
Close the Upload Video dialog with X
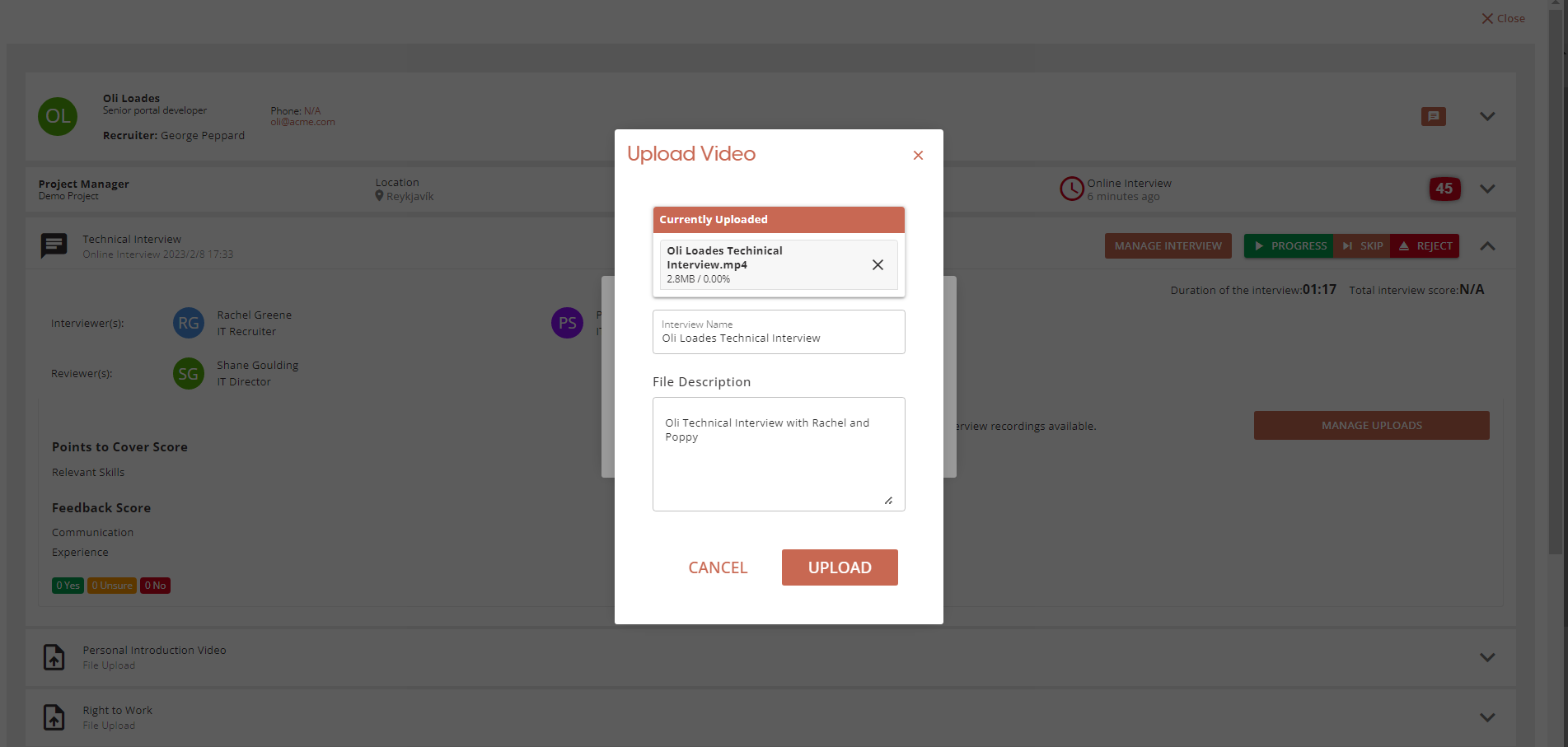(918, 156)
